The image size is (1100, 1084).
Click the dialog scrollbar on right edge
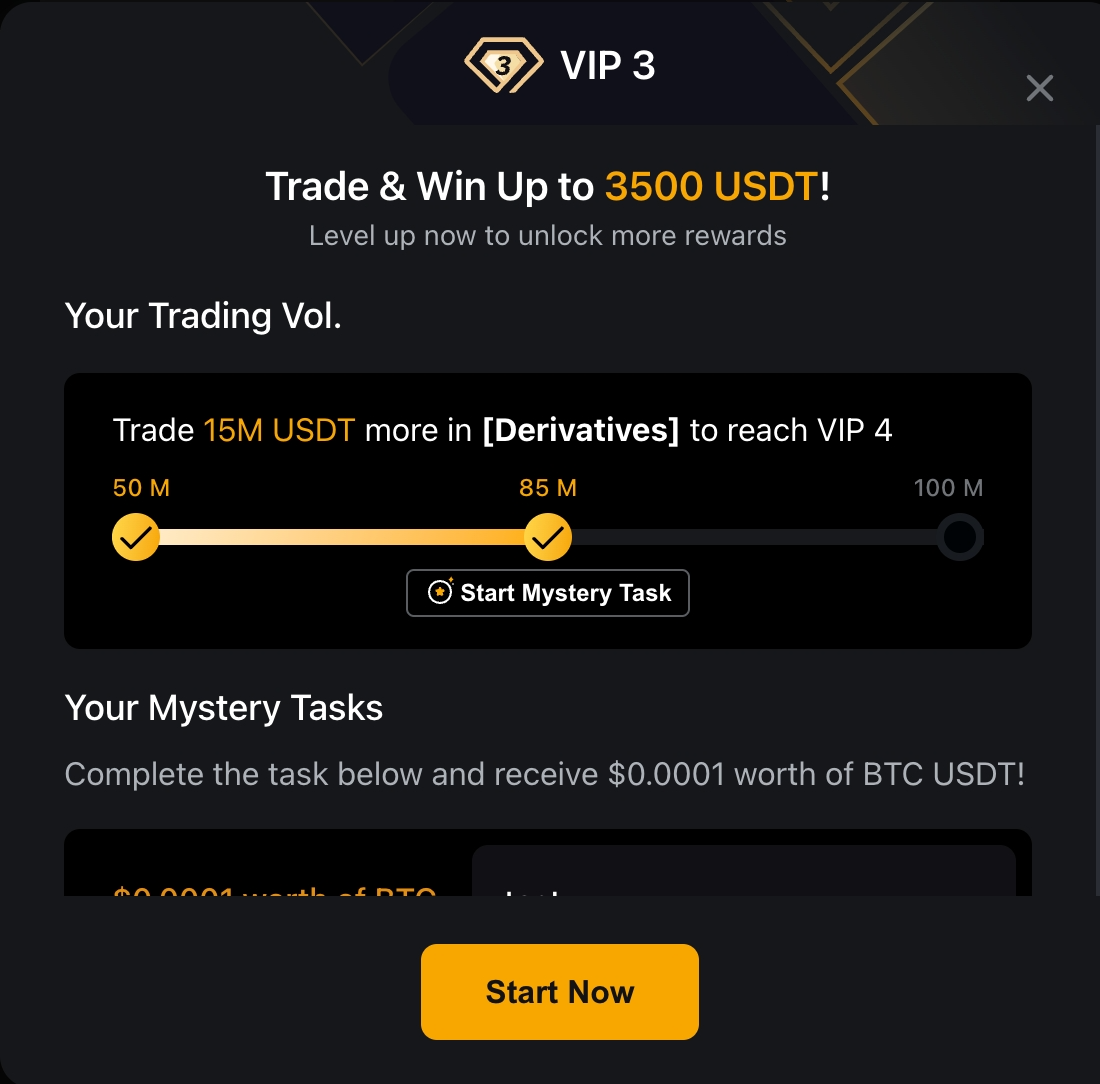(1096, 510)
